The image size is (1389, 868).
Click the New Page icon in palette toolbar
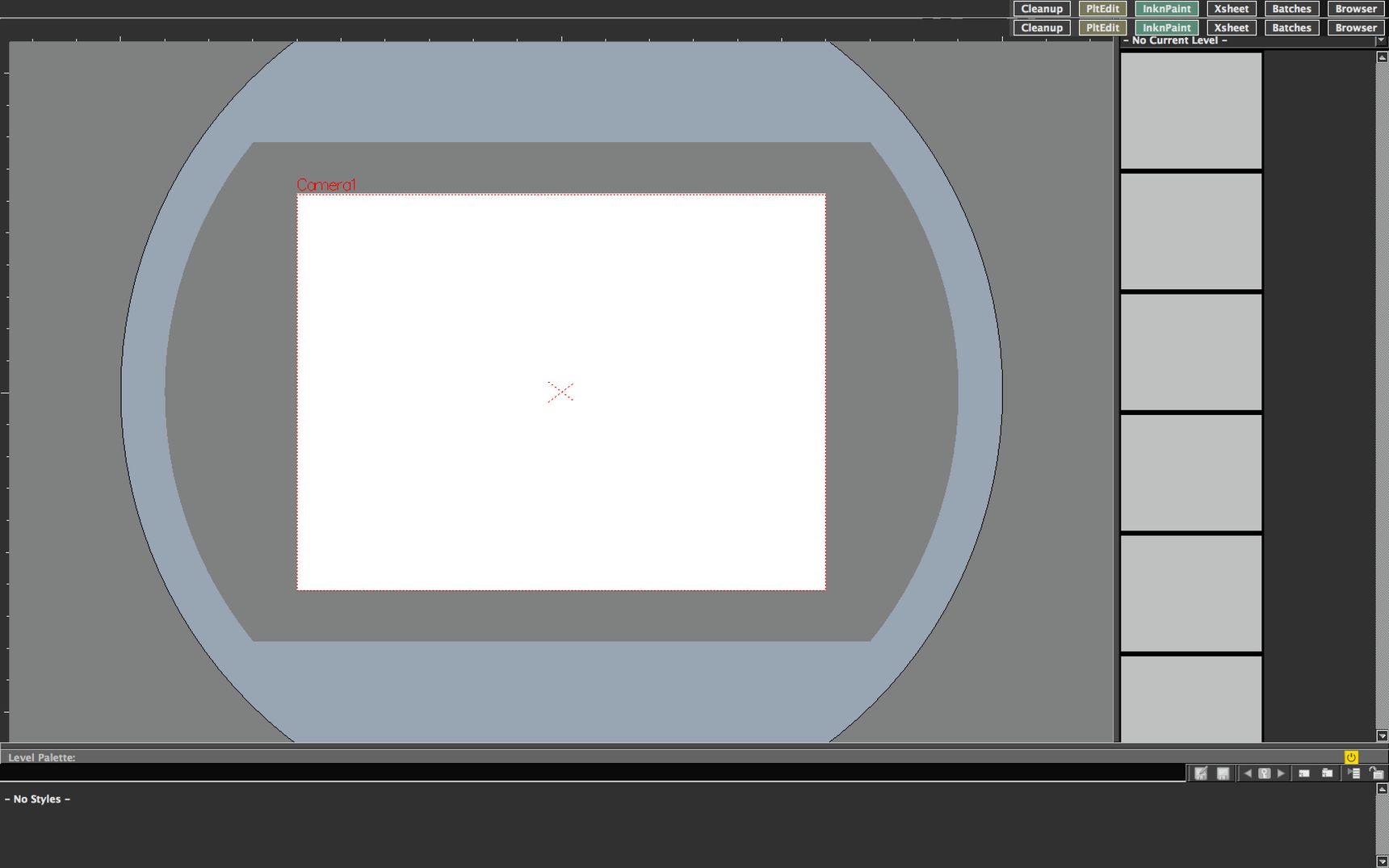(x=1327, y=774)
